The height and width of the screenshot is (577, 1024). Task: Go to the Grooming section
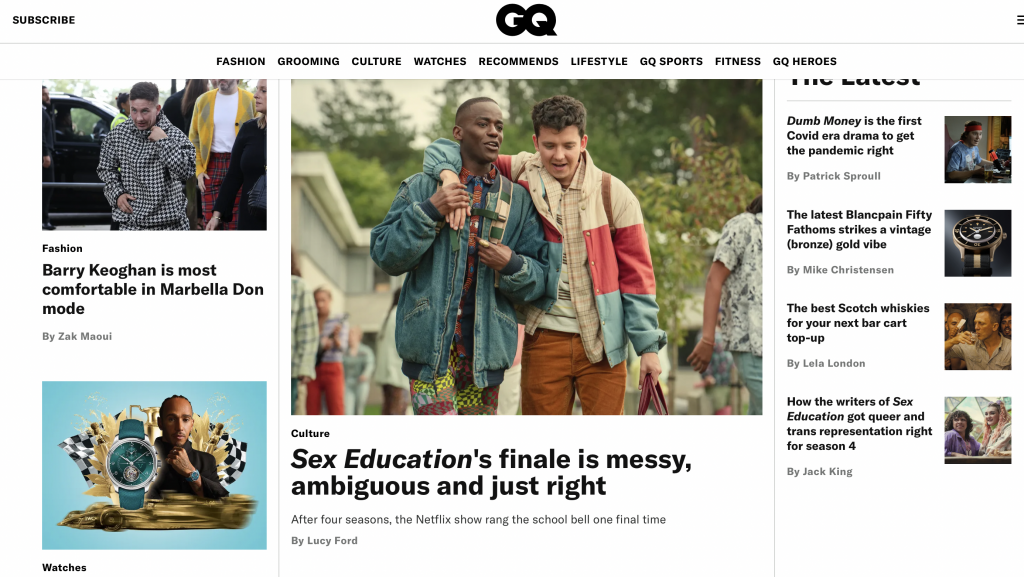(308, 61)
